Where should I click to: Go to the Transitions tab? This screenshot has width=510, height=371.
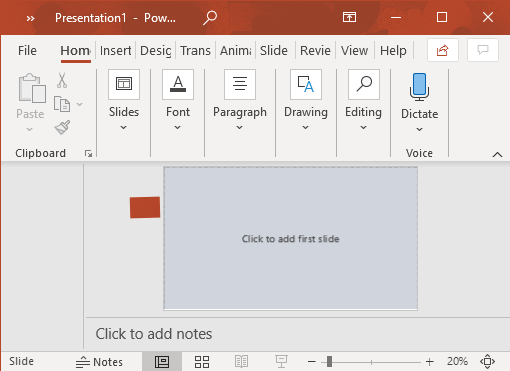(195, 51)
